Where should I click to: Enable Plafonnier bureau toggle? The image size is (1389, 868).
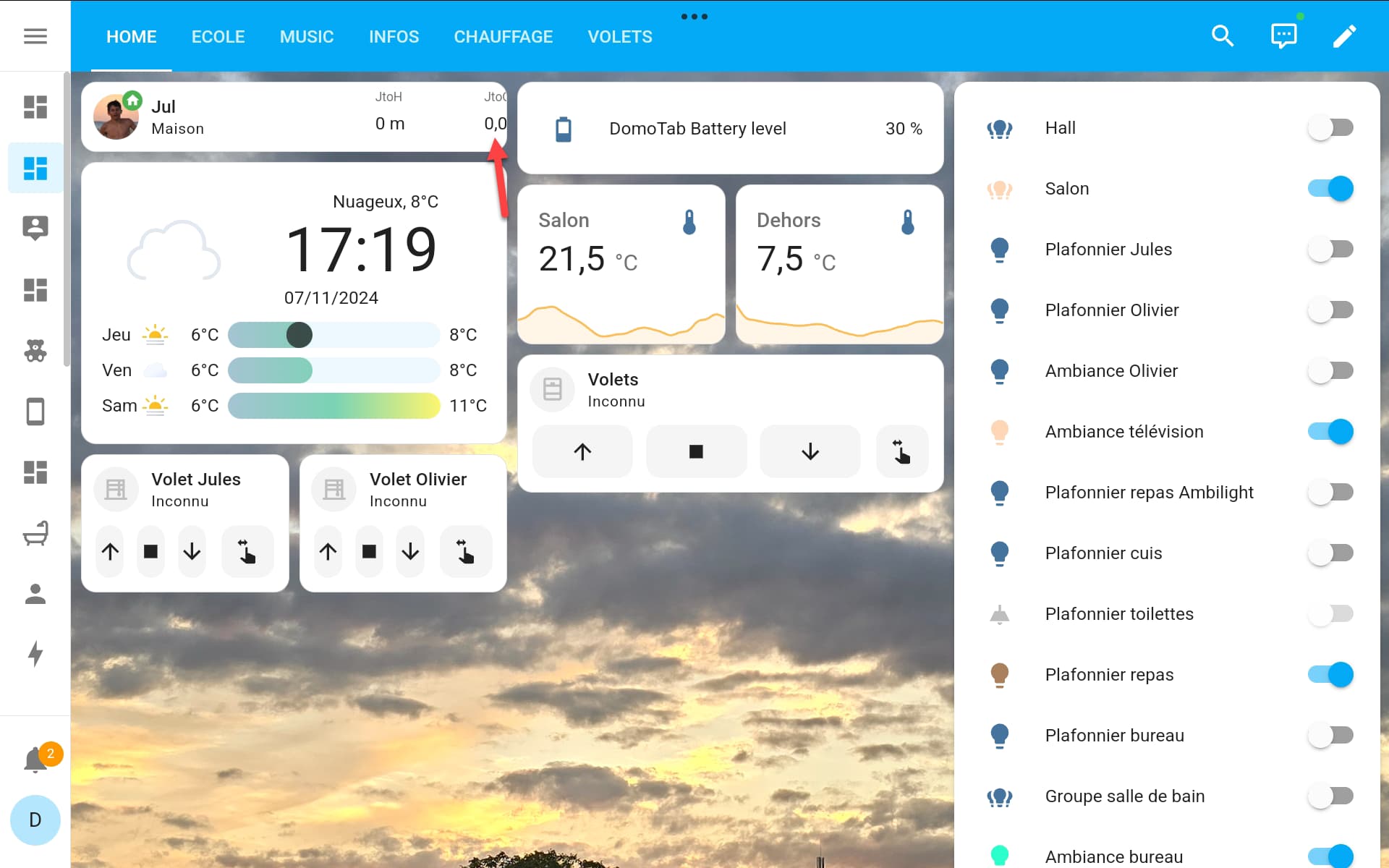point(1330,736)
